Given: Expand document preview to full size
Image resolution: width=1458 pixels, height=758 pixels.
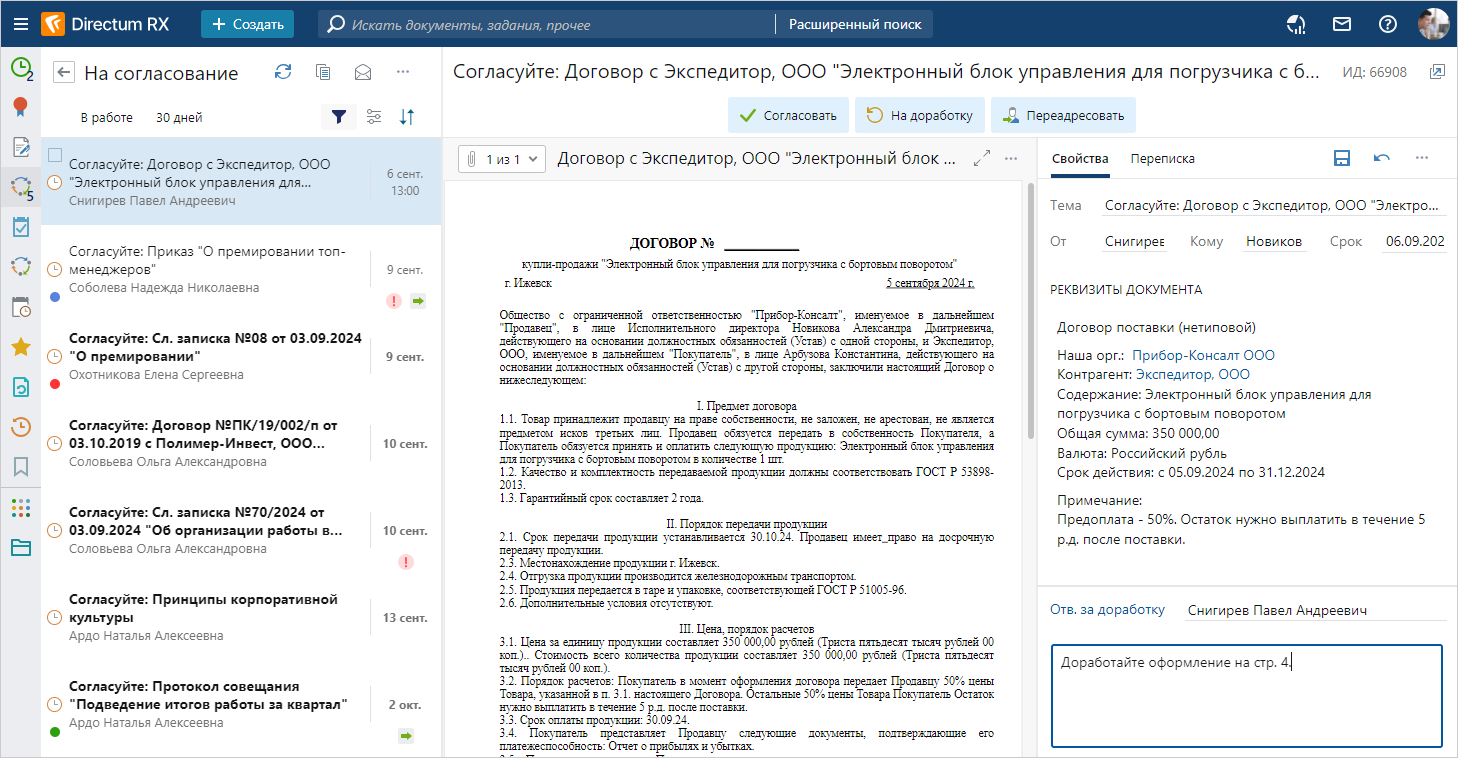Looking at the screenshot, I should 982,158.
